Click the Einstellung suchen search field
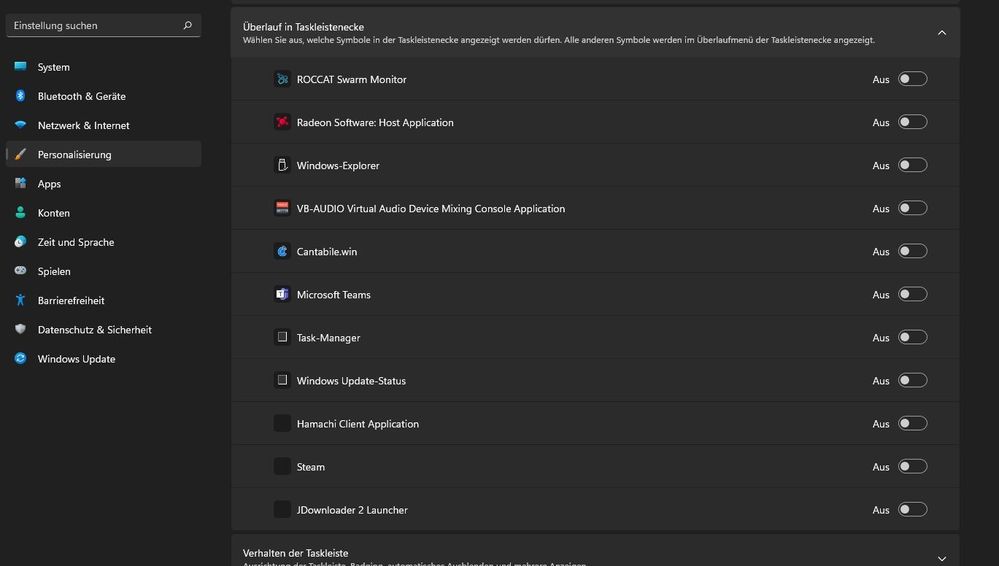This screenshot has height=566, width=999. point(95,25)
